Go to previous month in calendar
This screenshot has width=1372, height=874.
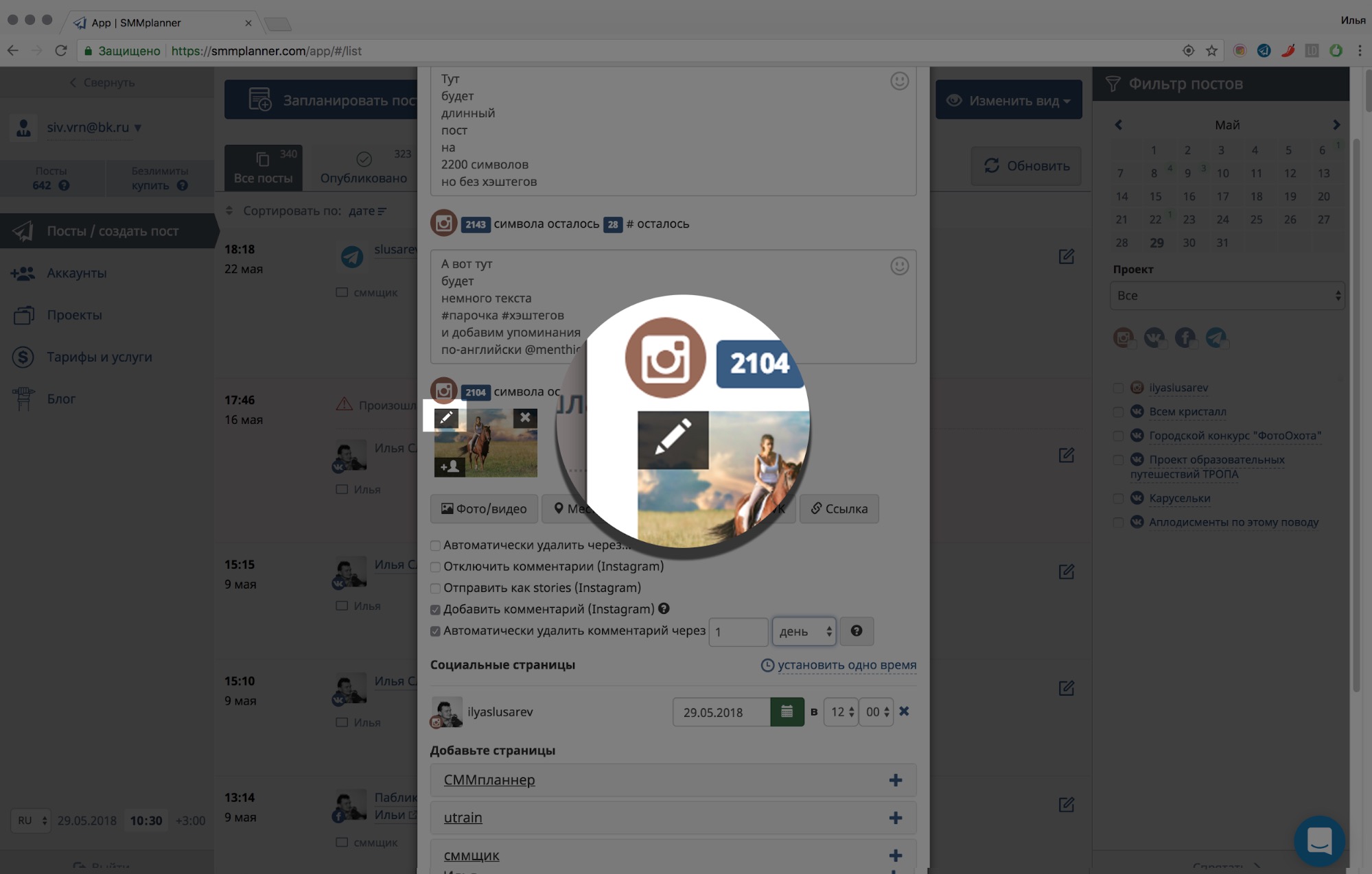tap(1118, 125)
